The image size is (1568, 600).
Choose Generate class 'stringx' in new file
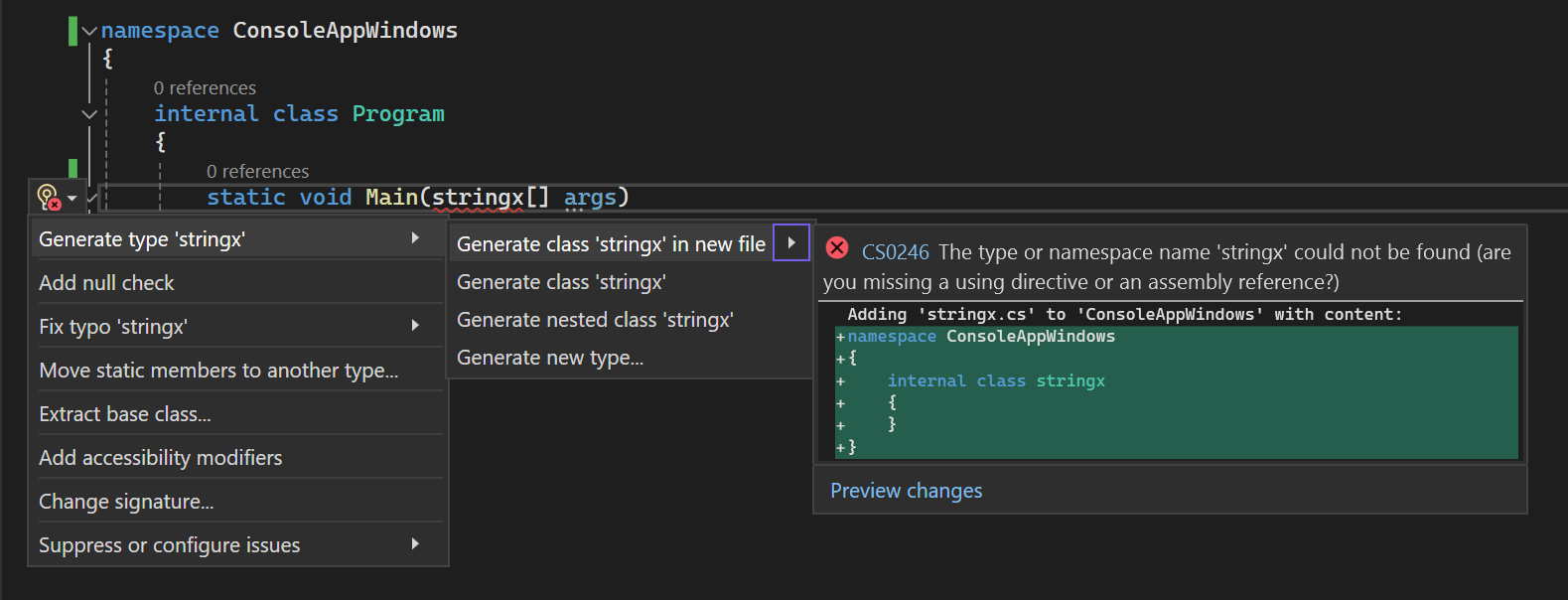(611, 244)
